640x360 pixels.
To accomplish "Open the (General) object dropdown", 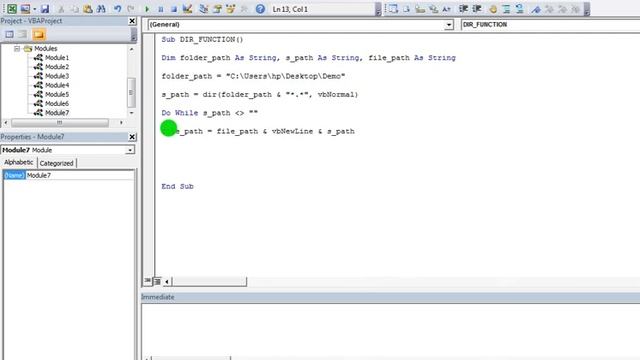I will pyautogui.click(x=449, y=25).
